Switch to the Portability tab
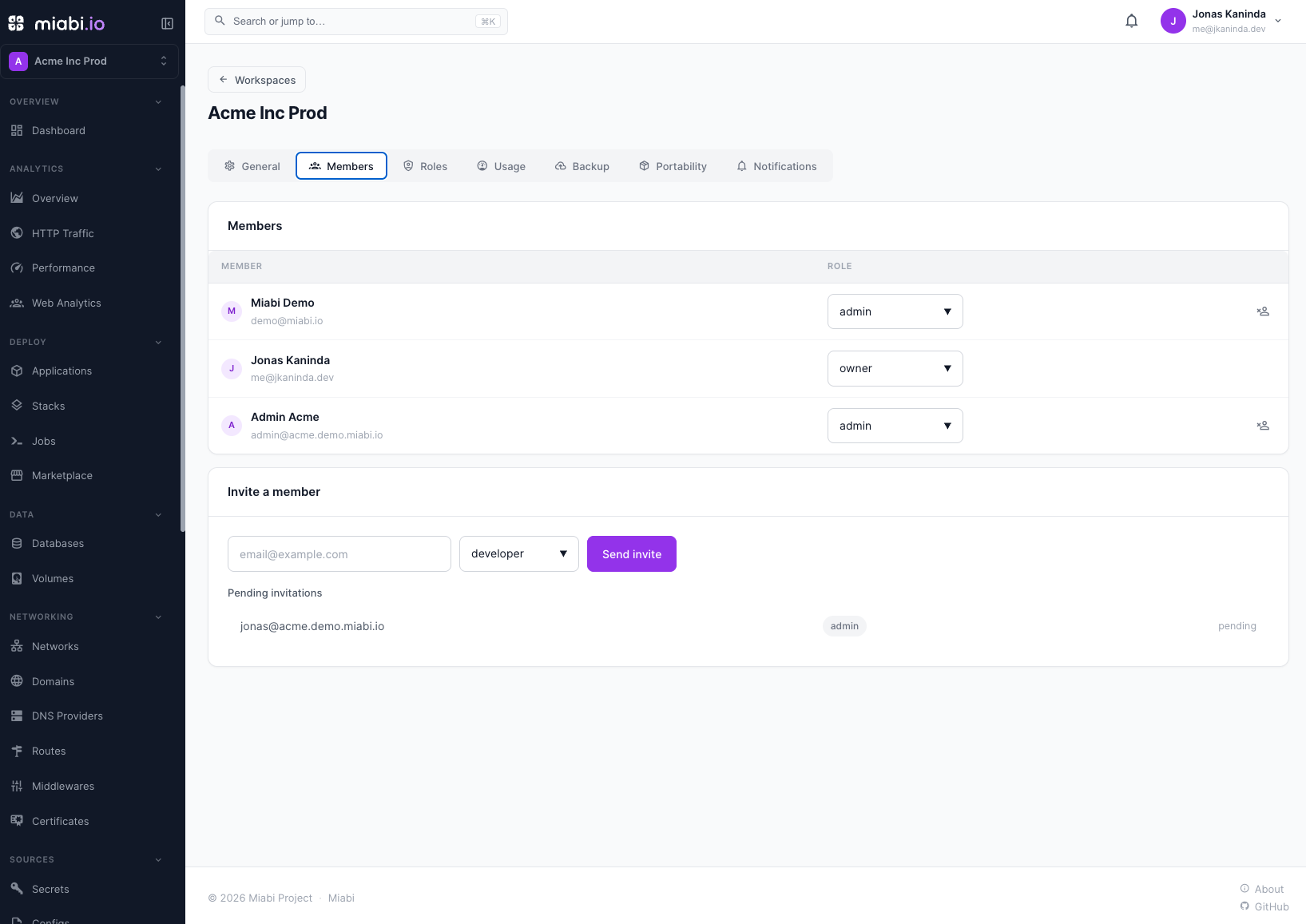Image resolution: width=1306 pixels, height=924 pixels. 673,166
